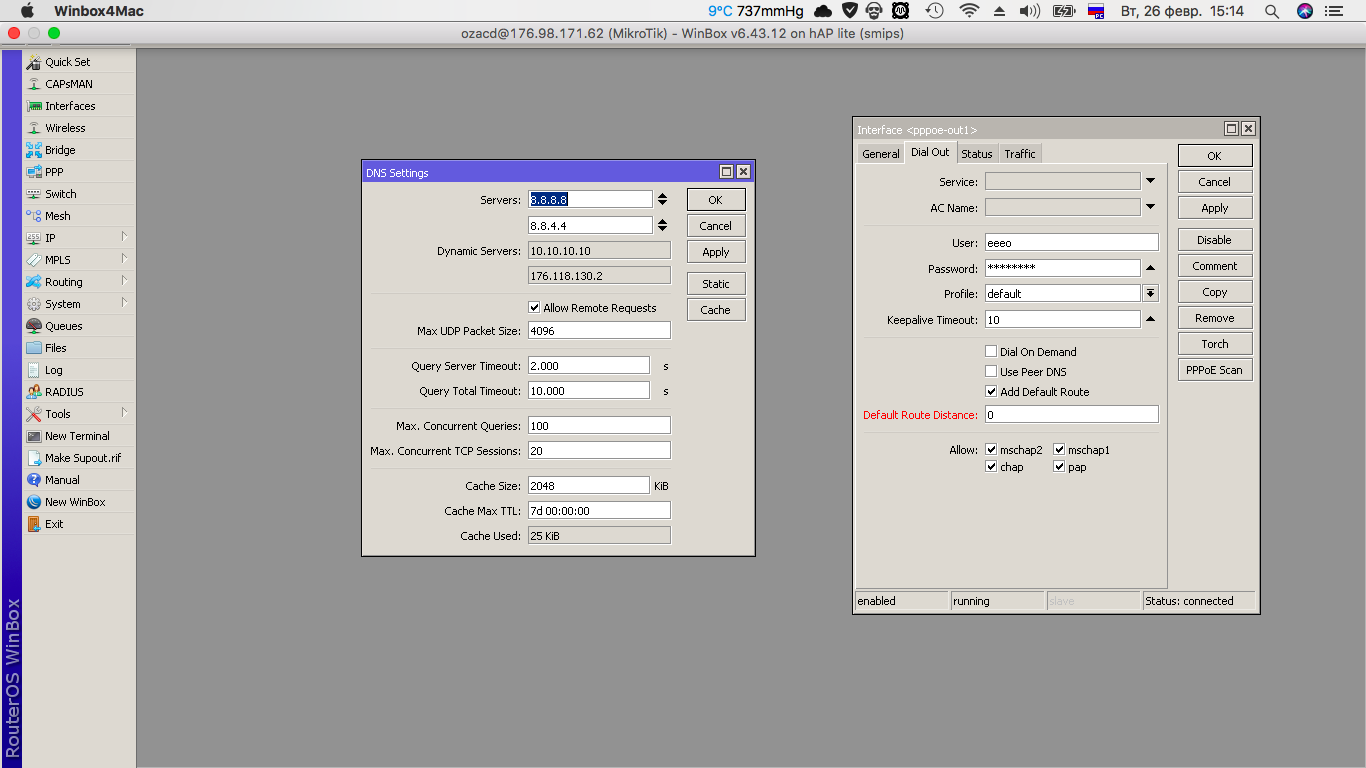Open the Mesh menu icon

[x=34, y=216]
